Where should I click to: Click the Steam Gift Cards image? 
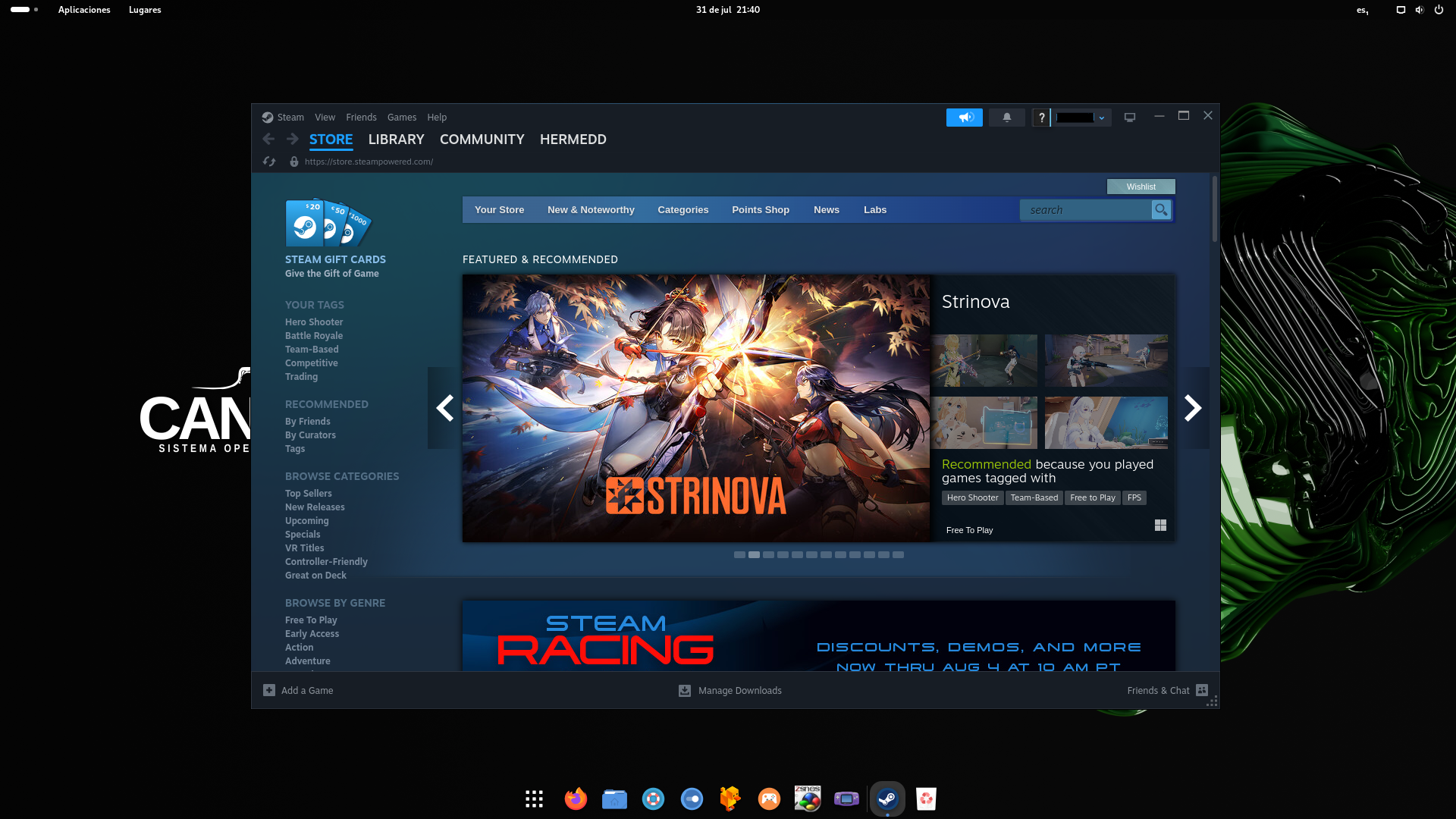point(328,223)
